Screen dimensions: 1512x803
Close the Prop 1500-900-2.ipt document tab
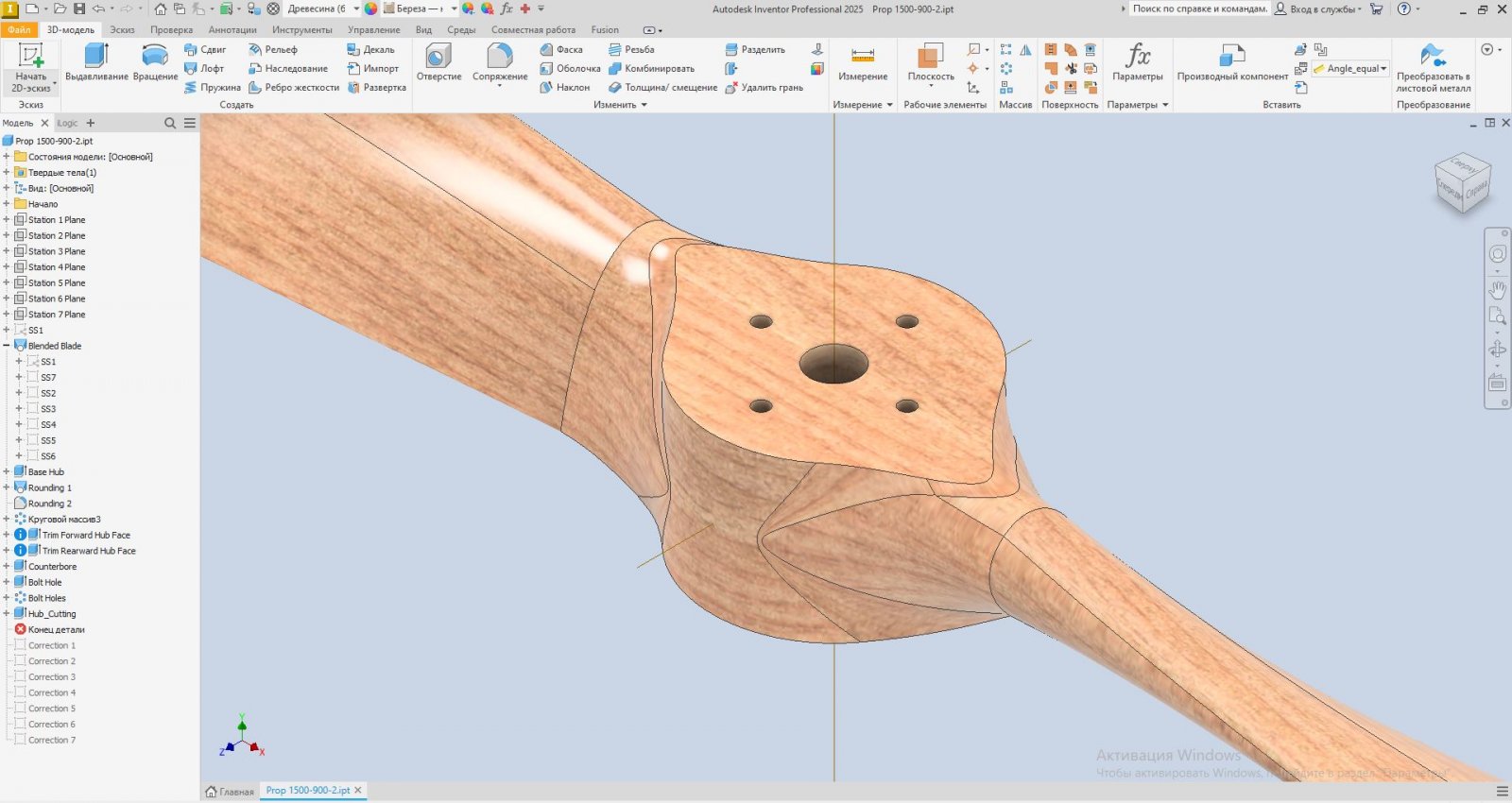click(x=358, y=790)
